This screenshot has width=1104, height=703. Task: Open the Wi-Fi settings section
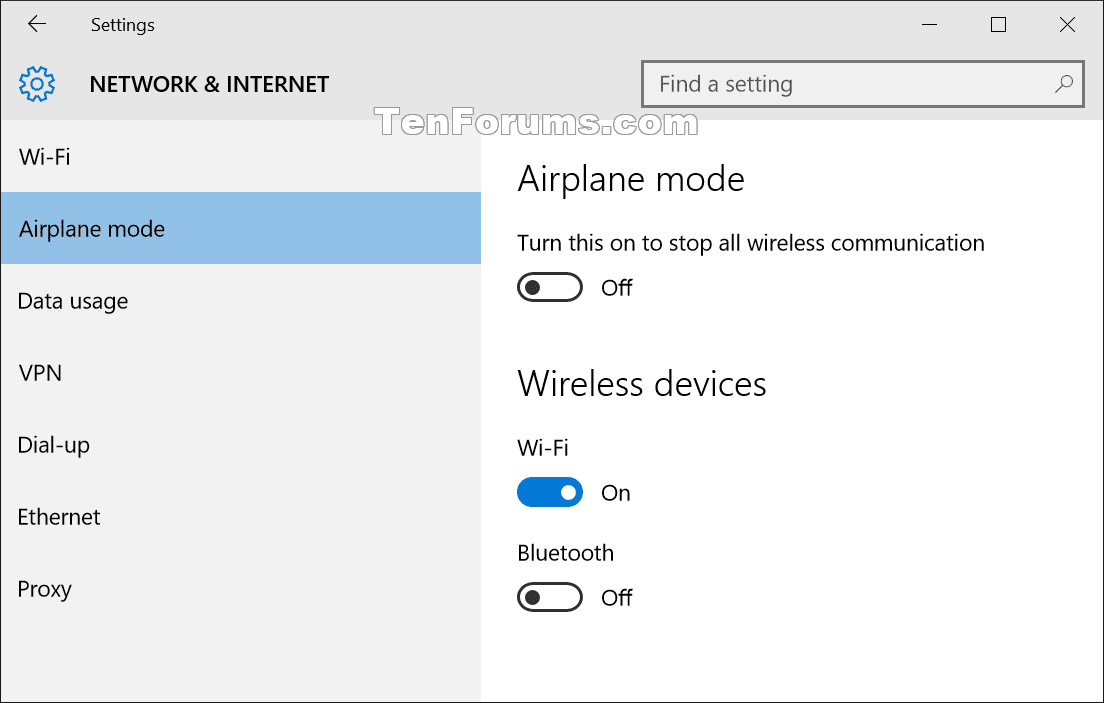point(45,157)
